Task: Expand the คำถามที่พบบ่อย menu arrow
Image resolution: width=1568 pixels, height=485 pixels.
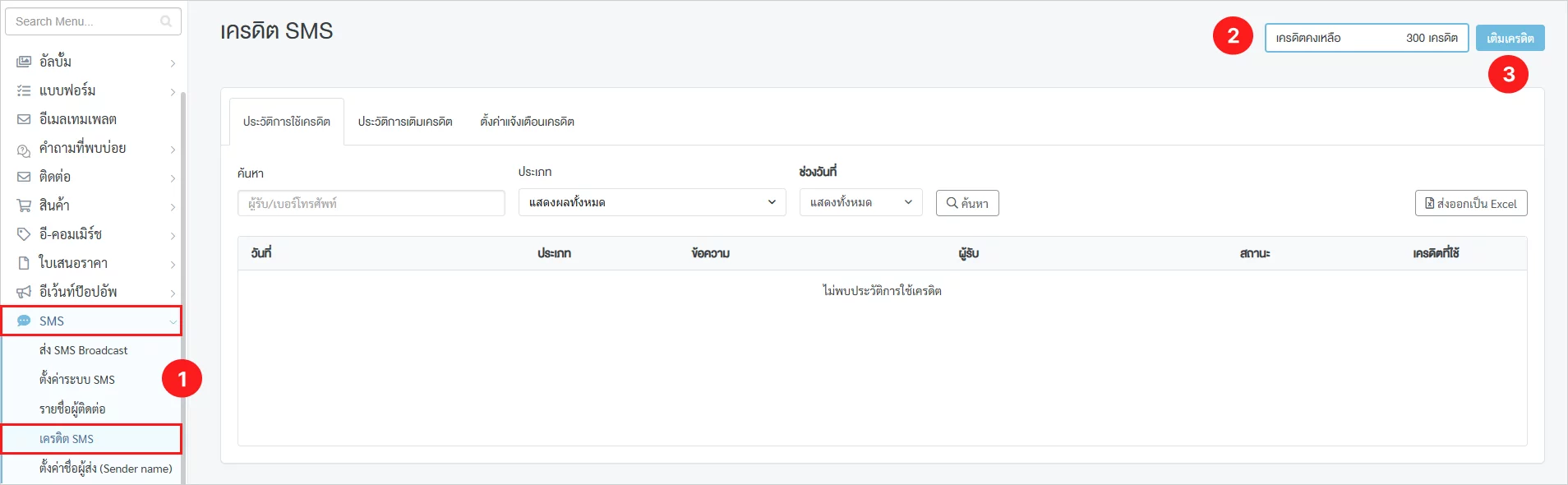Action: 173,149
